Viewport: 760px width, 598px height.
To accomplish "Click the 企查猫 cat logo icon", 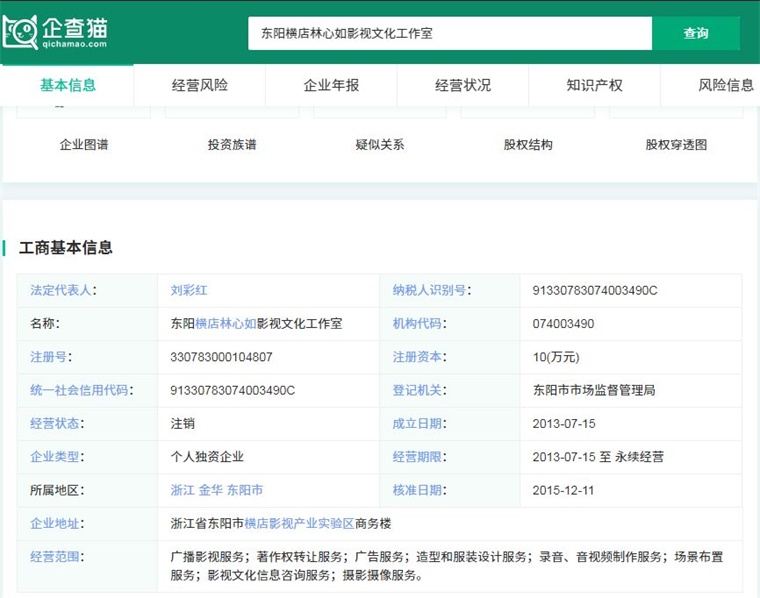I will [x=20, y=32].
